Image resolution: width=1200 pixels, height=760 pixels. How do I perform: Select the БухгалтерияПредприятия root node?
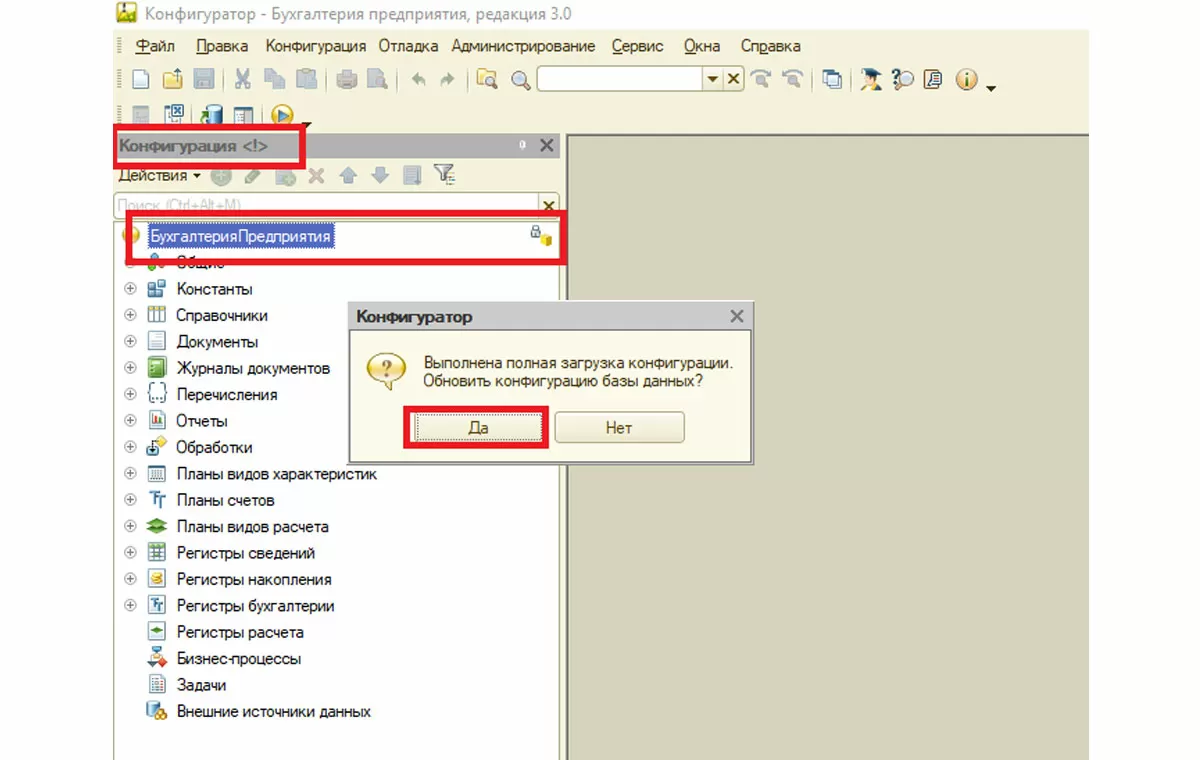(240, 236)
